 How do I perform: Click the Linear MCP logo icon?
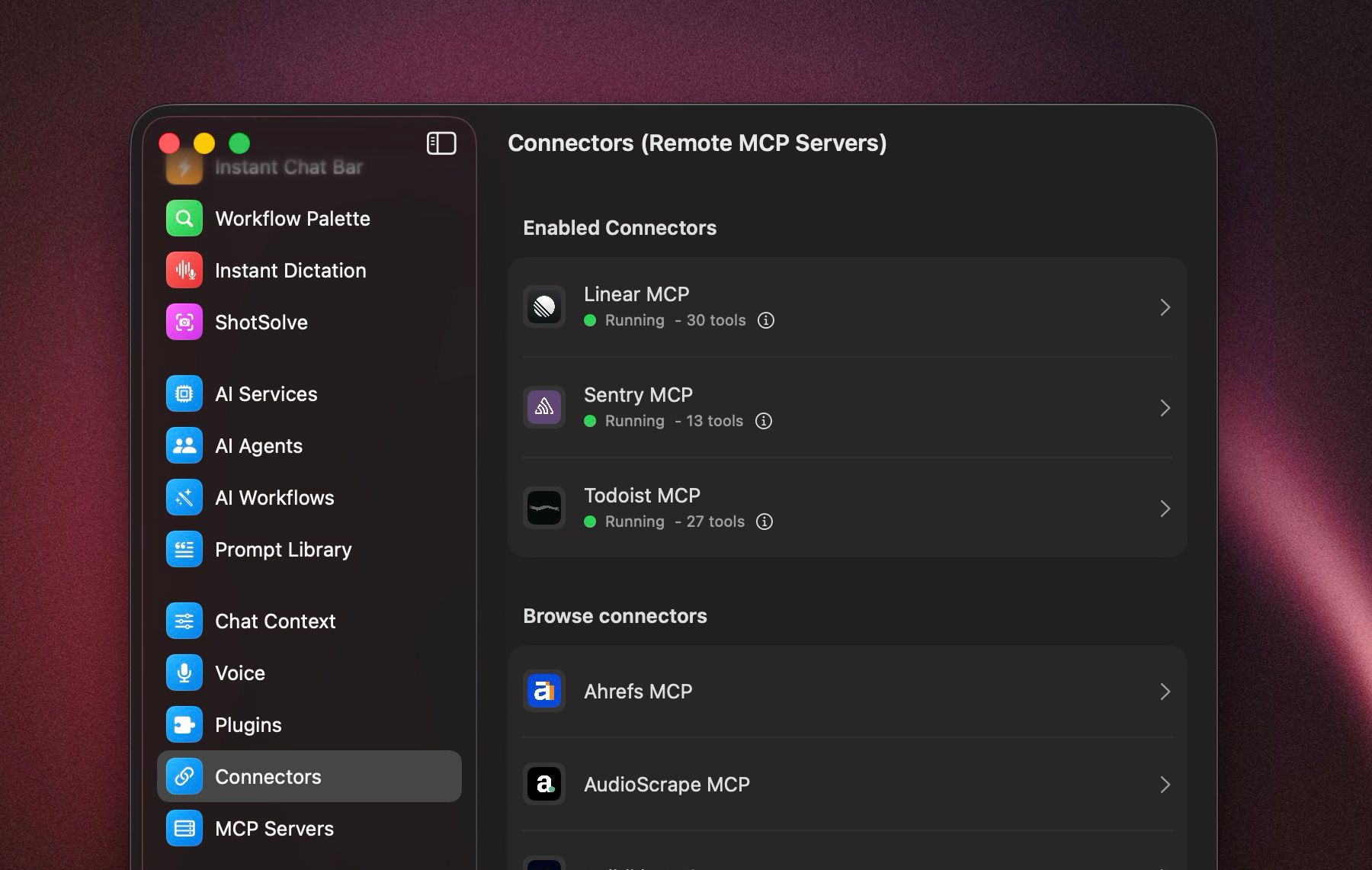[544, 307]
